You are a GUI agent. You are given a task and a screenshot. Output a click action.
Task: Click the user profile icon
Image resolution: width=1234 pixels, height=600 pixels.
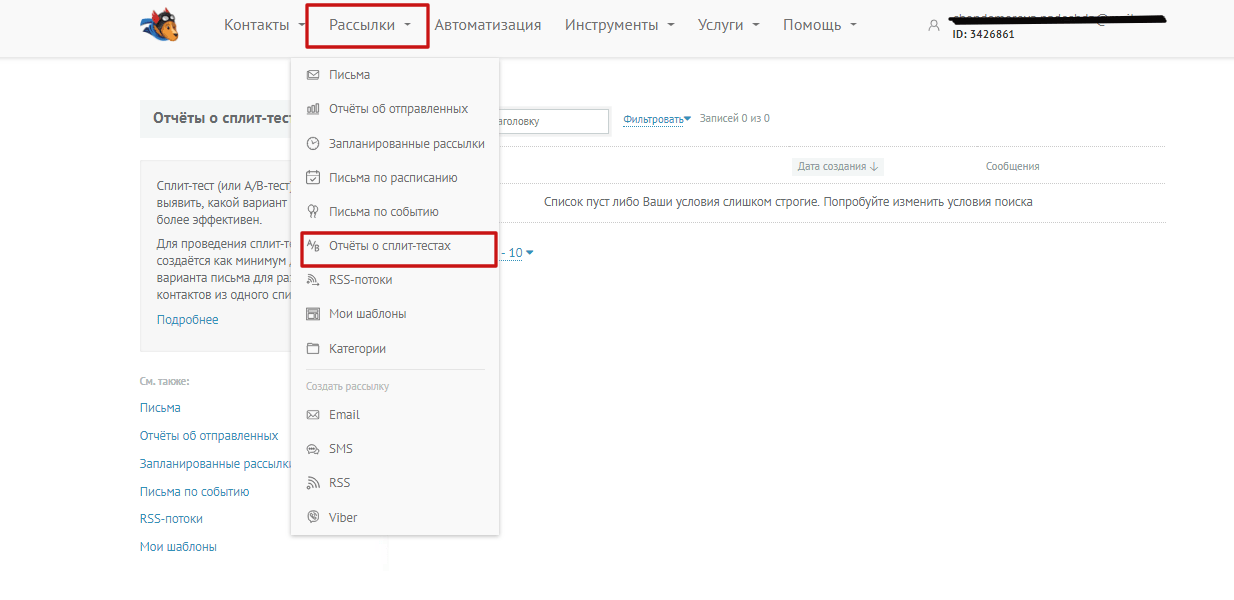(934, 25)
